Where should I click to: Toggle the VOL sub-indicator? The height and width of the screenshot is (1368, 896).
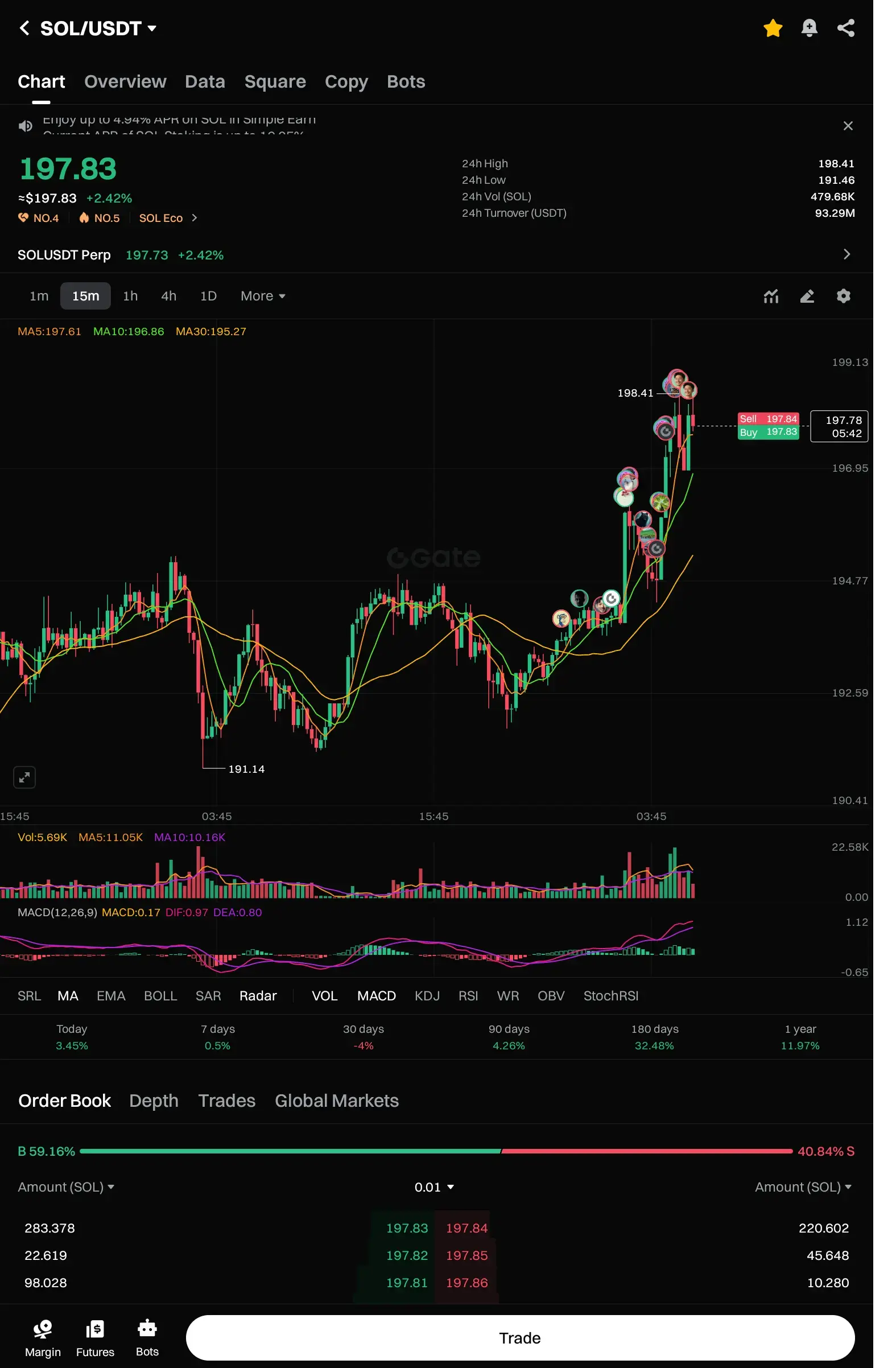[324, 996]
